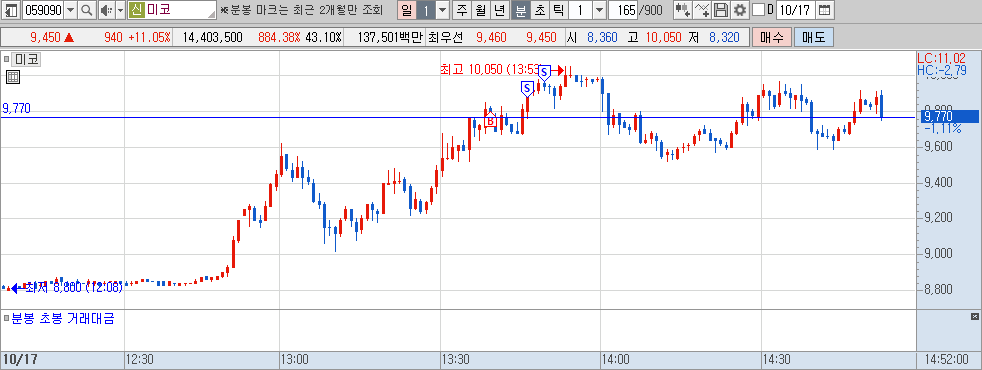Open chart settings gear icon
This screenshot has height=370, width=982.
(740, 10)
